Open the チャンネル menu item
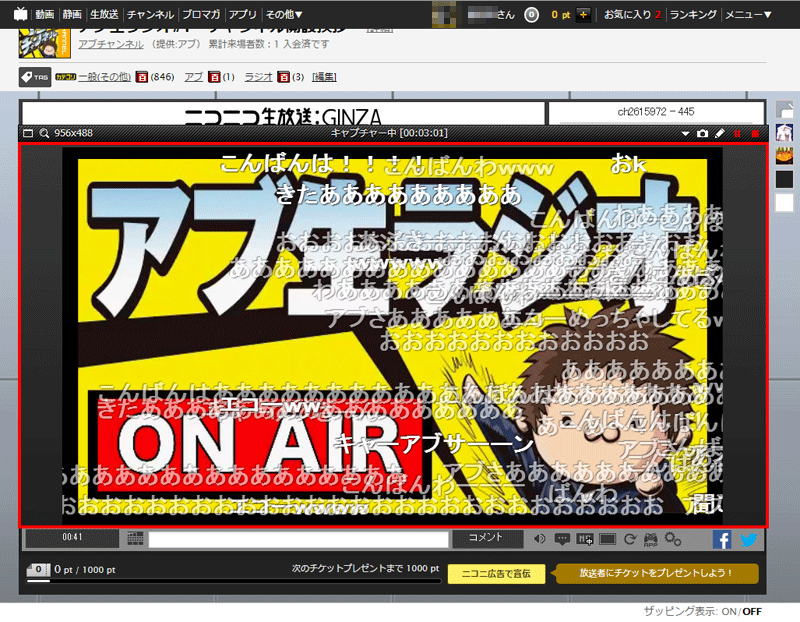This screenshot has height=622, width=800. (151, 14)
